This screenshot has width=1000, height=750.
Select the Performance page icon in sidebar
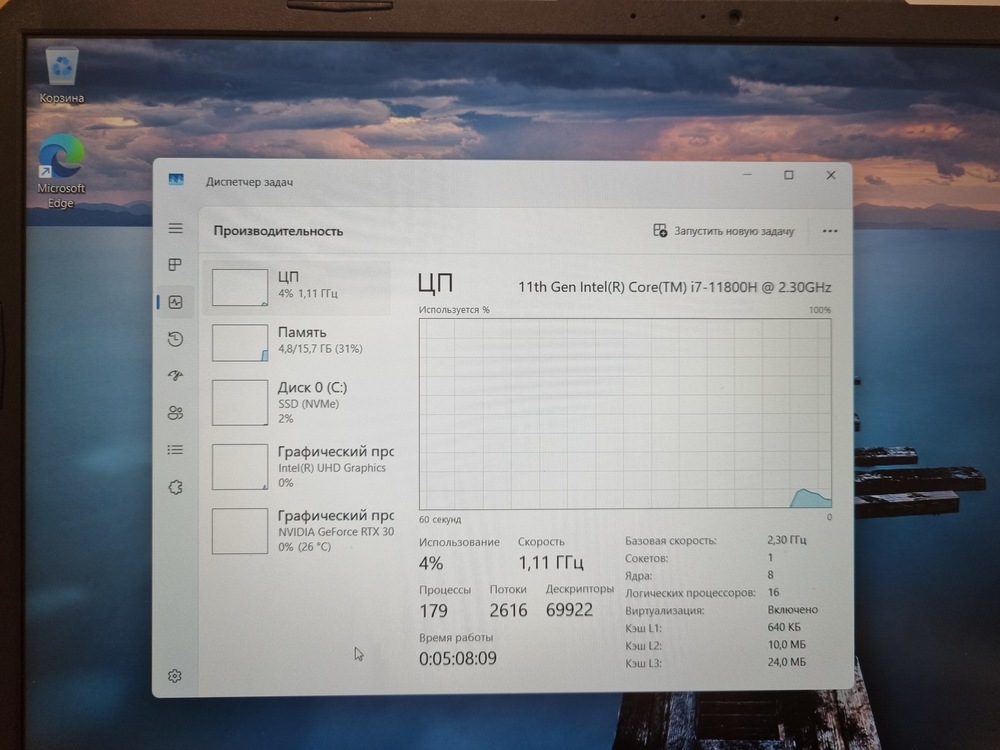point(175,302)
